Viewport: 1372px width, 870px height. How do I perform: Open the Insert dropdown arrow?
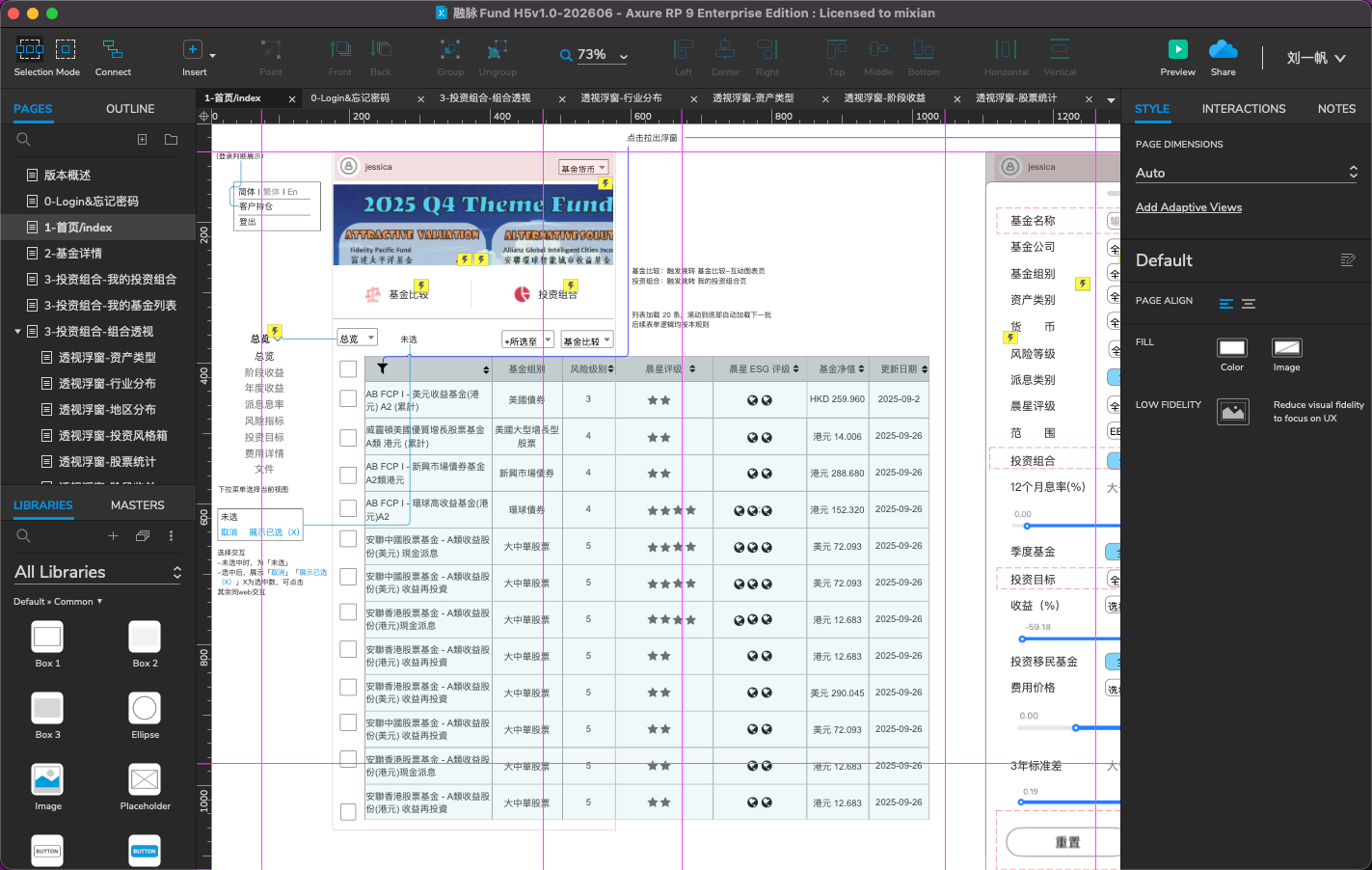click(x=212, y=55)
